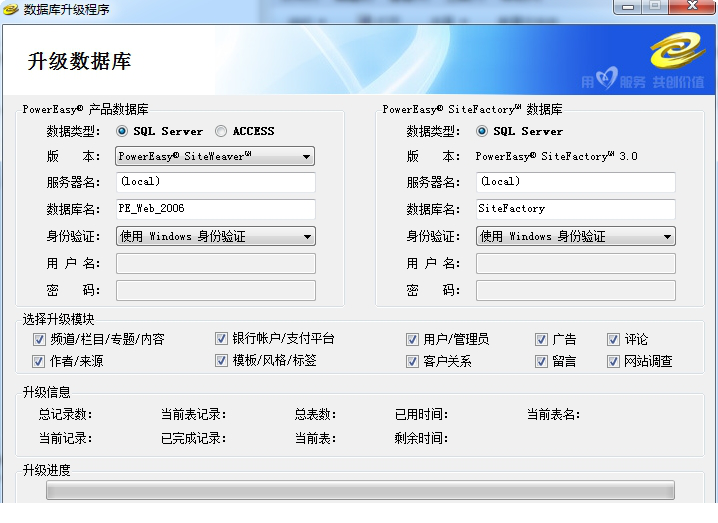Viewport: 718px width, 523px height.
Task: Open the PowerEasy SiteWeaver version dropdown
Action: click(215, 156)
